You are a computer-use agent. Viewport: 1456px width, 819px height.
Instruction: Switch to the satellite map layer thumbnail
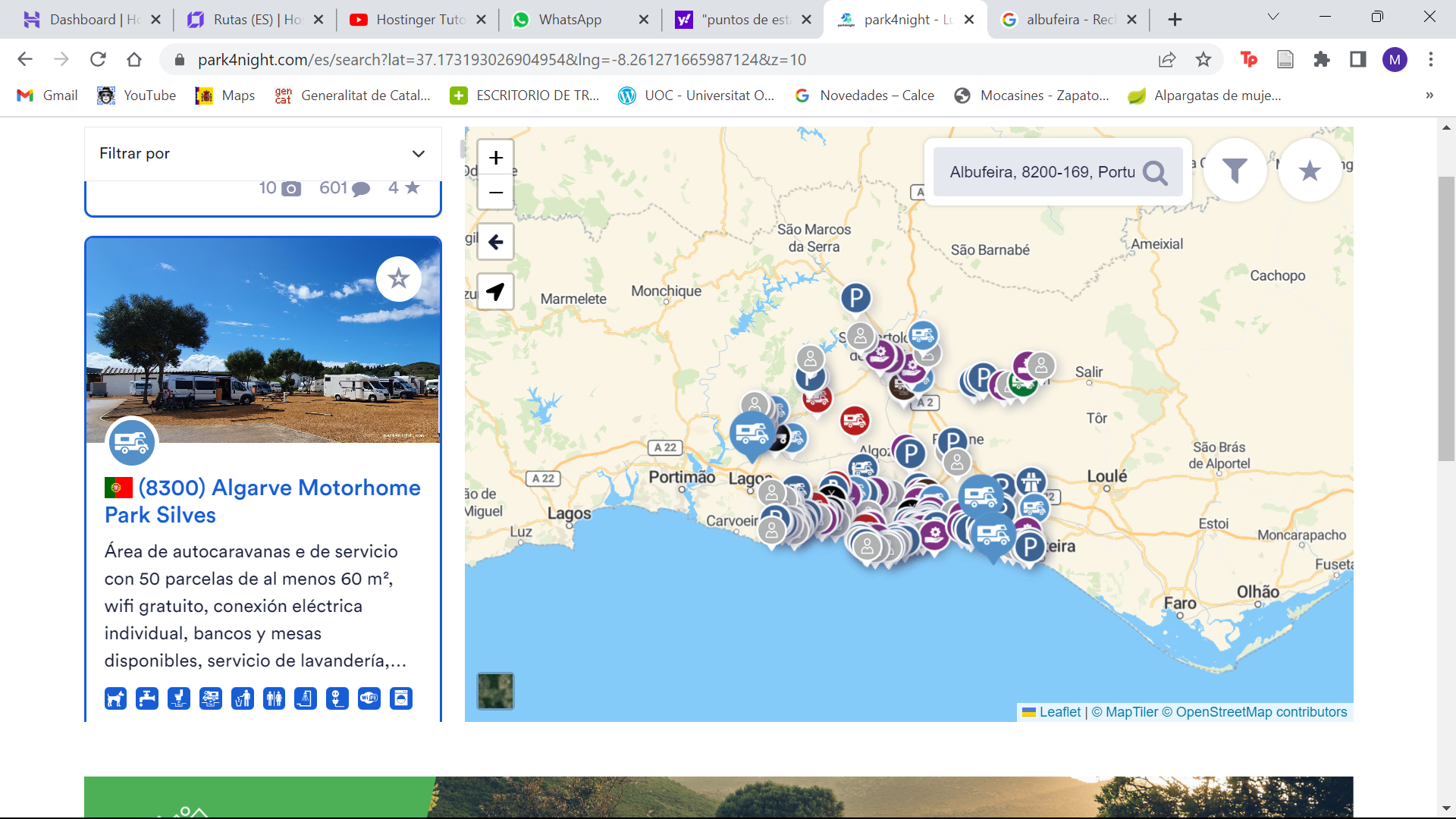pos(495,691)
